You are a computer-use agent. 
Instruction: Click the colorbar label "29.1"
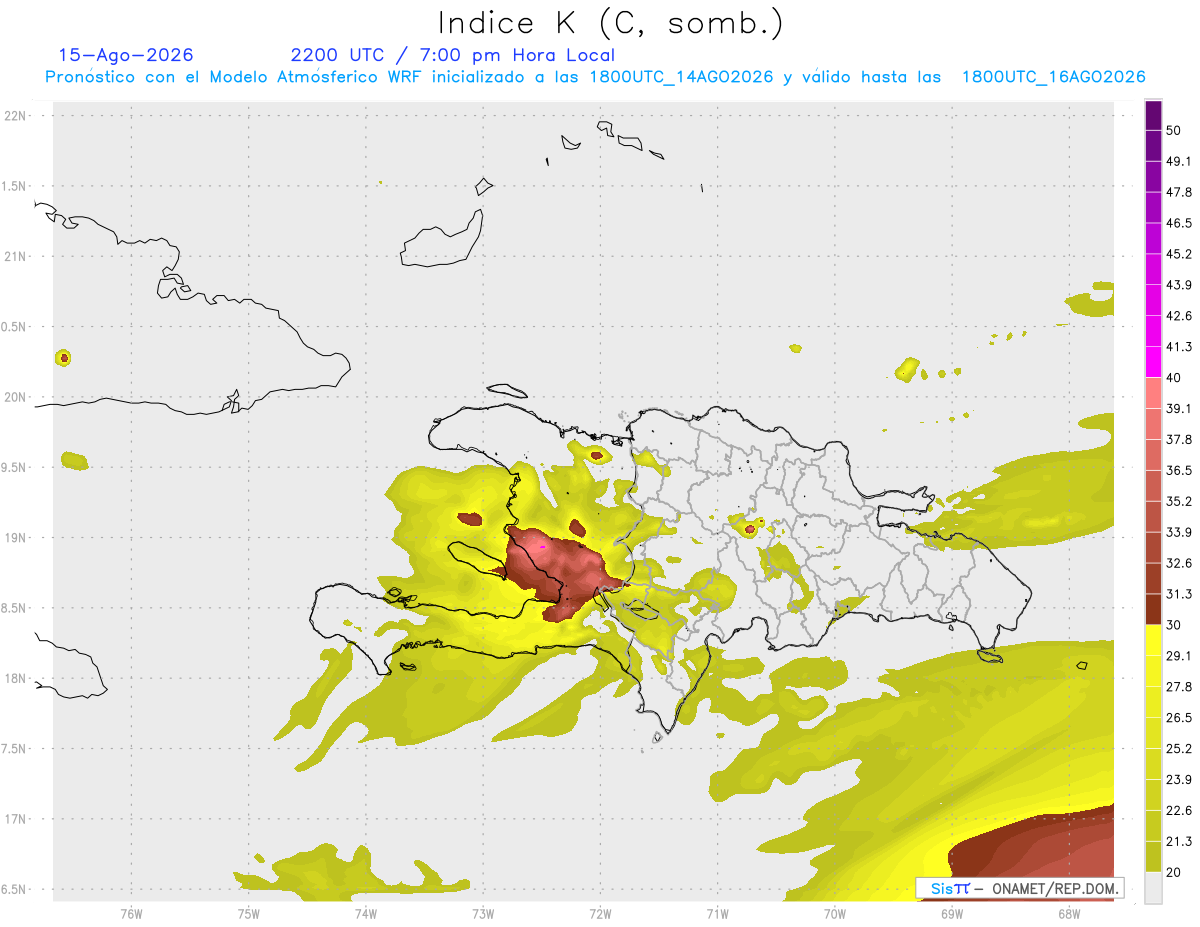click(x=1179, y=656)
